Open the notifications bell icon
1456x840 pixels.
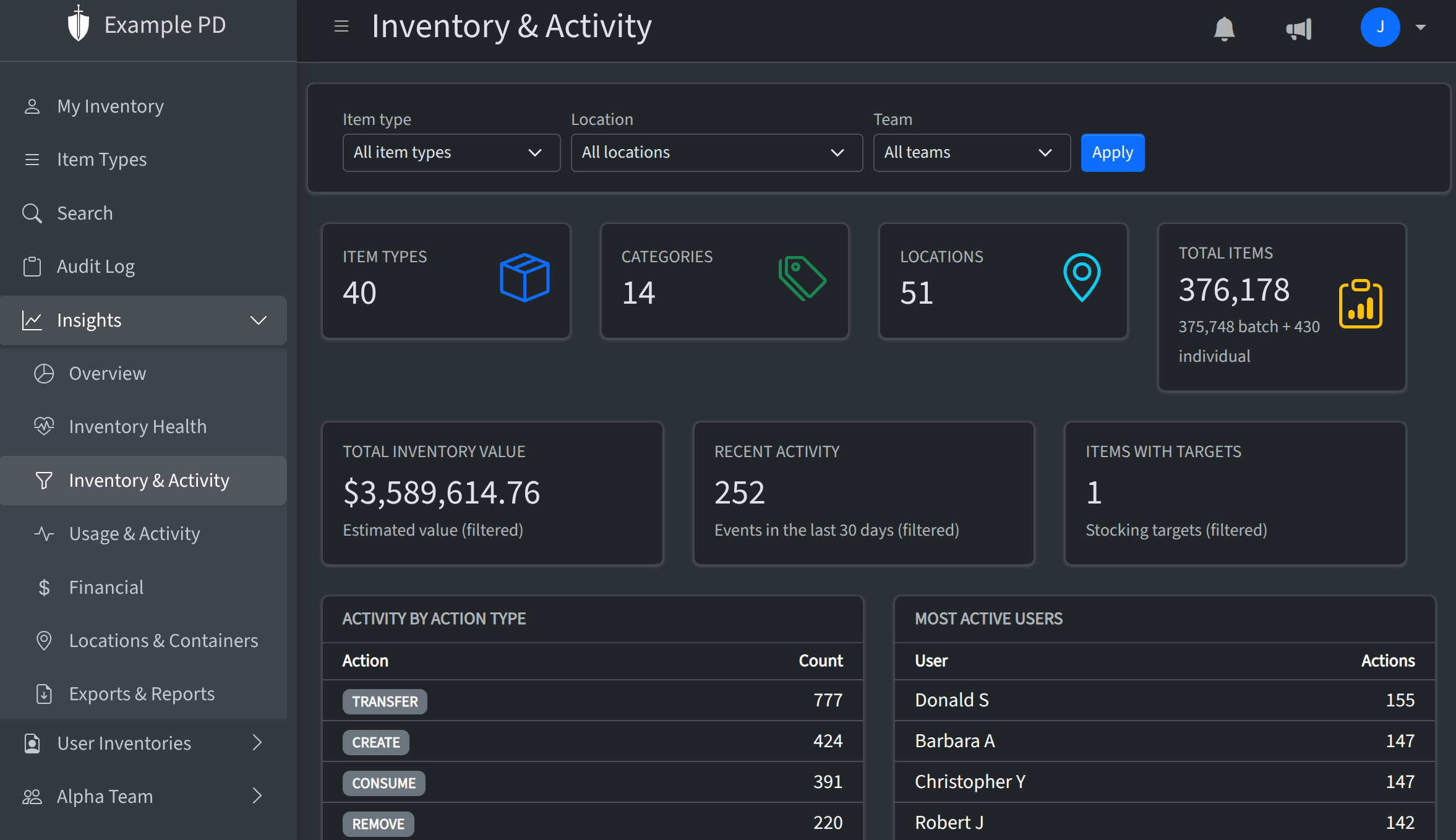(1223, 27)
